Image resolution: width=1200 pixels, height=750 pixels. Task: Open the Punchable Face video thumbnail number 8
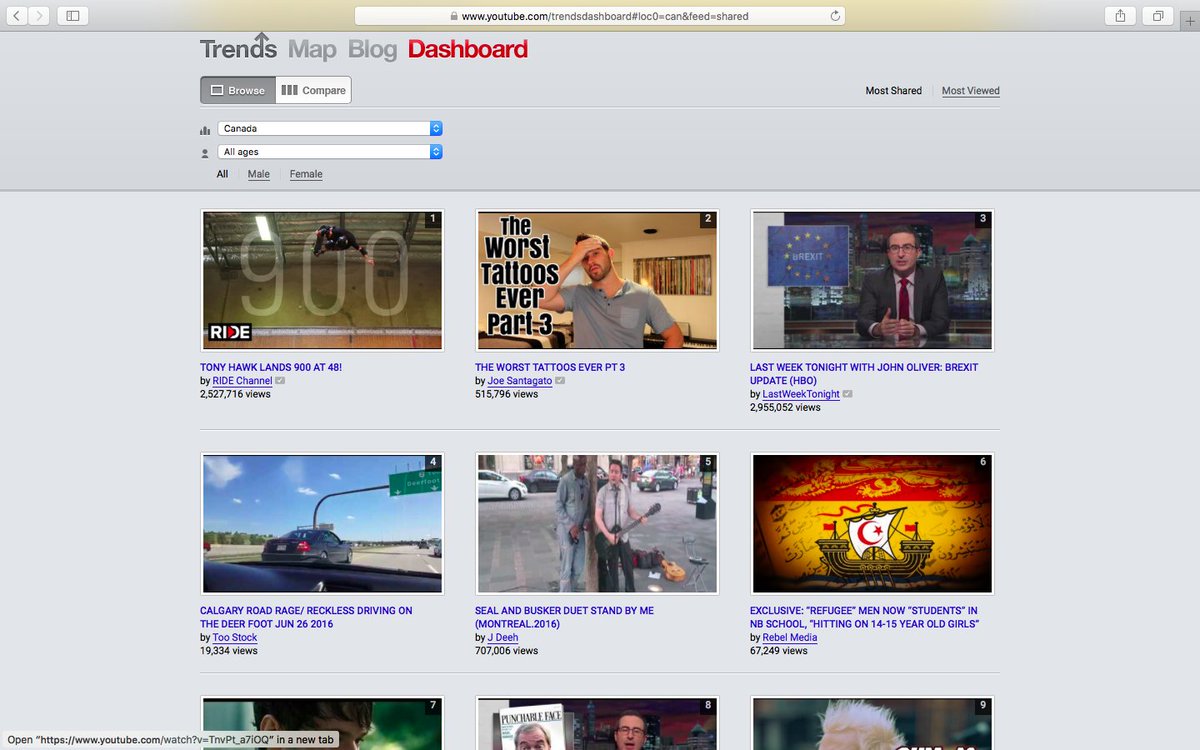coord(597,723)
